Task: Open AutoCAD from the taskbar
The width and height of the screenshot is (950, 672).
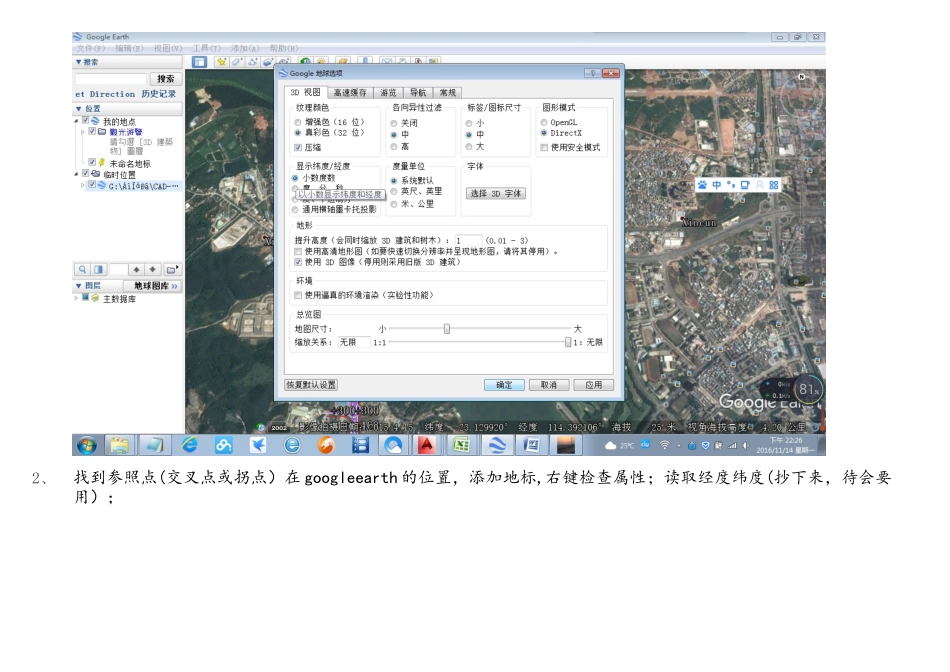Action: (x=427, y=446)
